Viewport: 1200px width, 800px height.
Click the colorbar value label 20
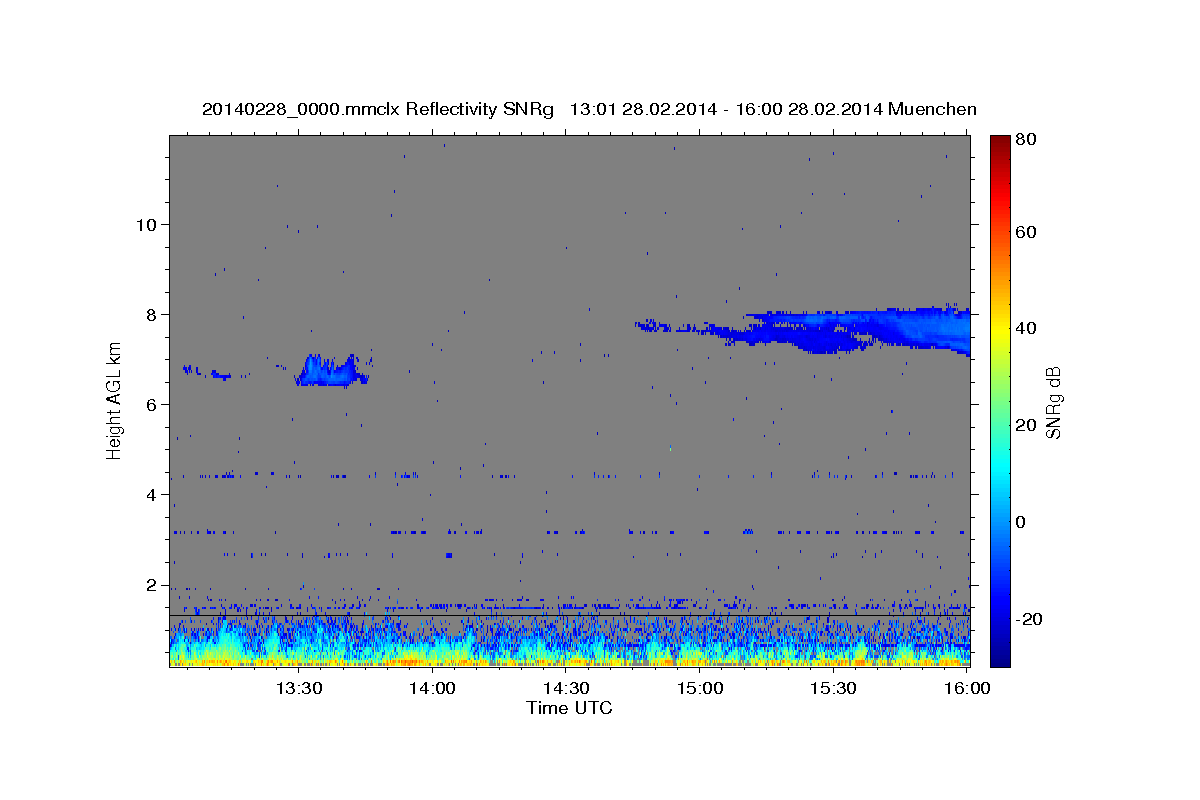click(x=1028, y=425)
